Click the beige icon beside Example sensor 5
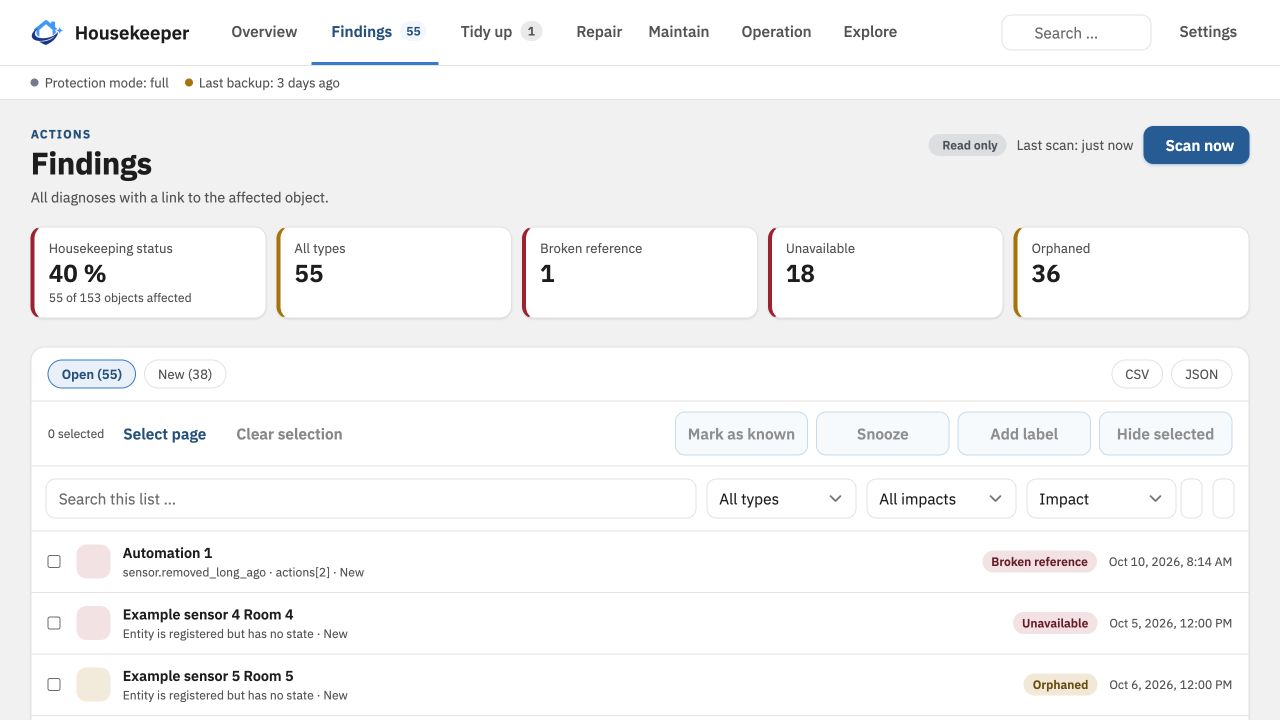 point(93,685)
